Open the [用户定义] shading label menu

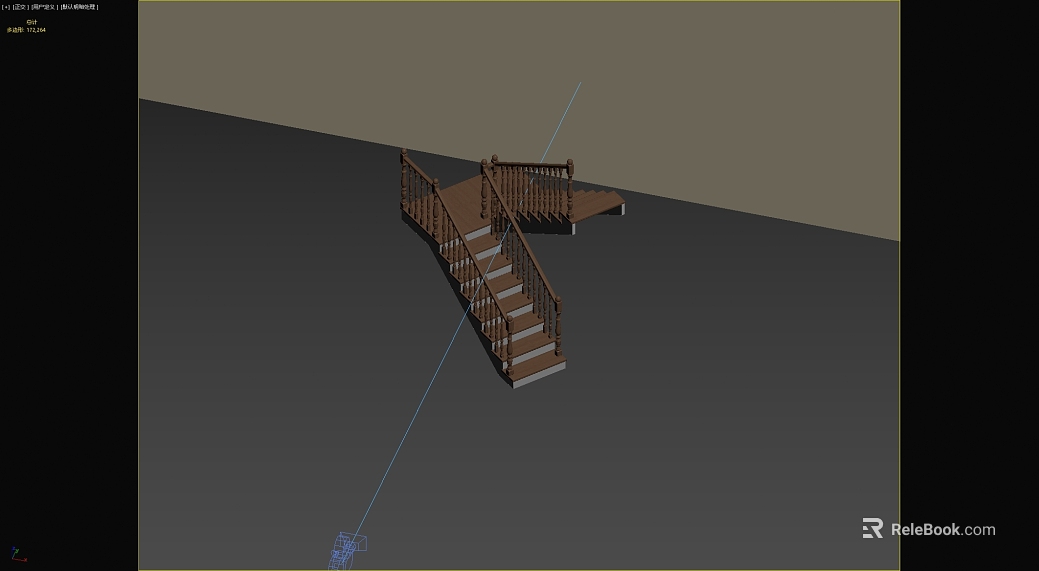pyautogui.click(x=44, y=7)
